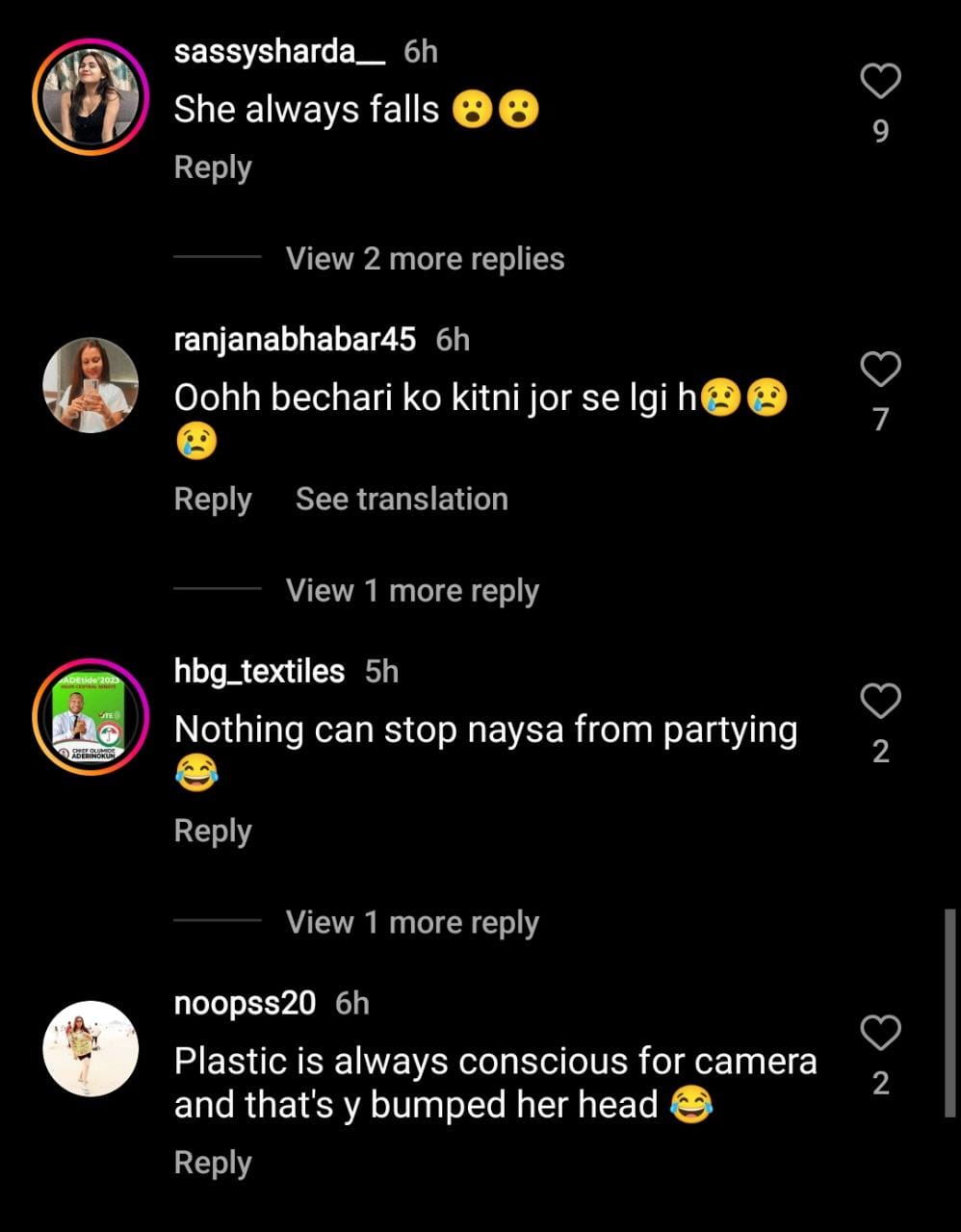Open the hbg_textiles username link
The height and width of the screenshot is (1232, 961).
pyautogui.click(x=259, y=671)
